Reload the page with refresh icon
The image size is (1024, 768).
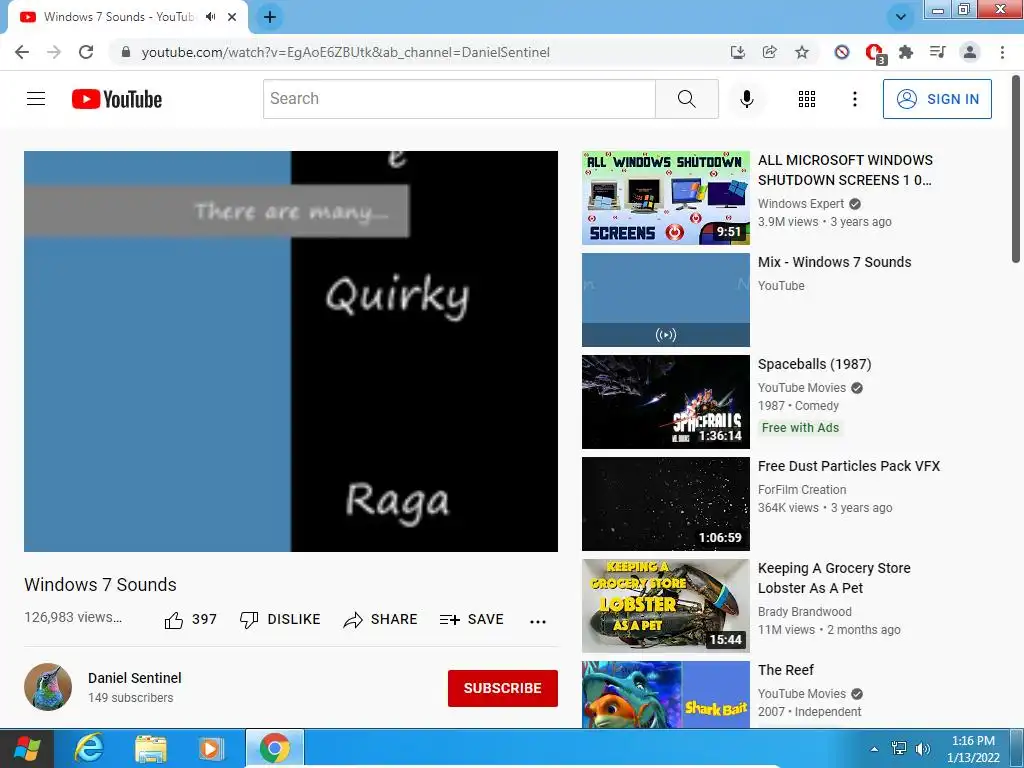tap(86, 52)
